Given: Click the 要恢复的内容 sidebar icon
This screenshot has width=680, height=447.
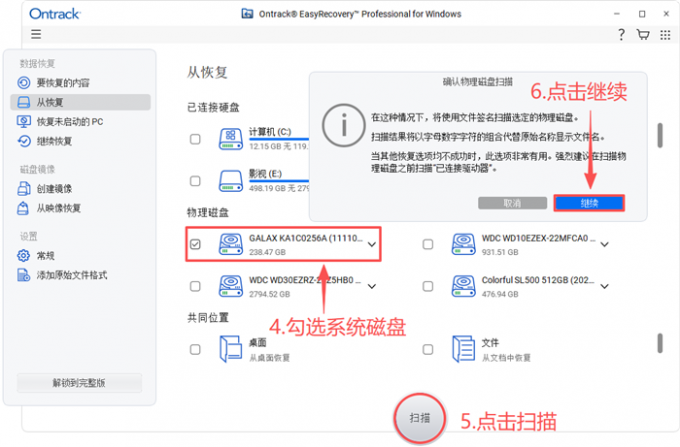Looking at the screenshot, I should 24,82.
